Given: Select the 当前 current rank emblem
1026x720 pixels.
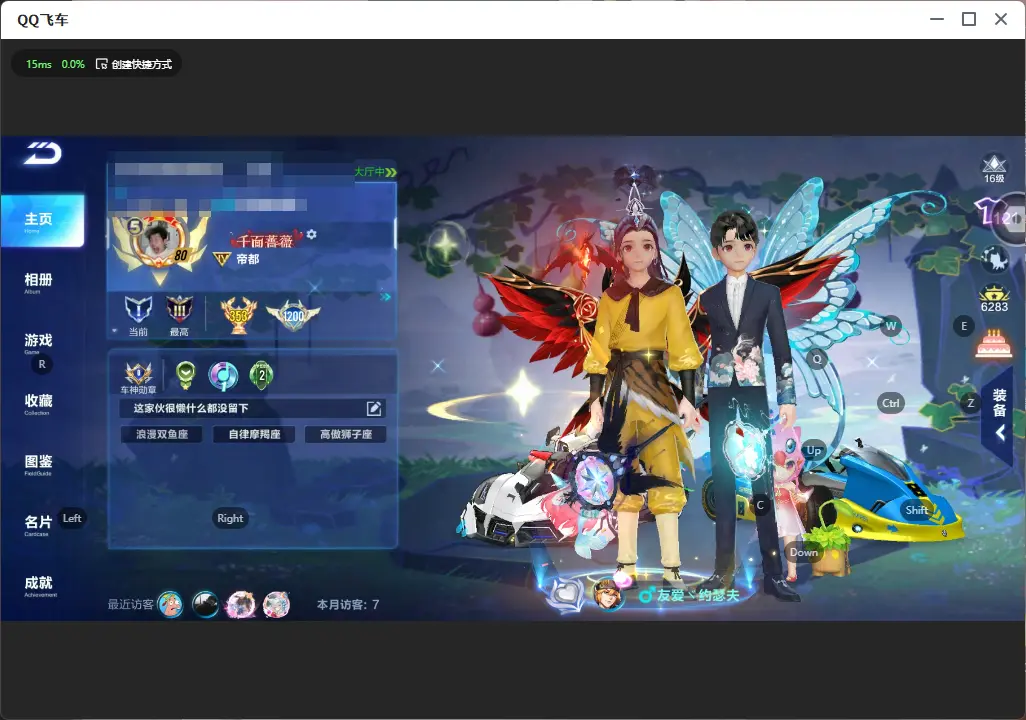Looking at the screenshot, I should 138,308.
